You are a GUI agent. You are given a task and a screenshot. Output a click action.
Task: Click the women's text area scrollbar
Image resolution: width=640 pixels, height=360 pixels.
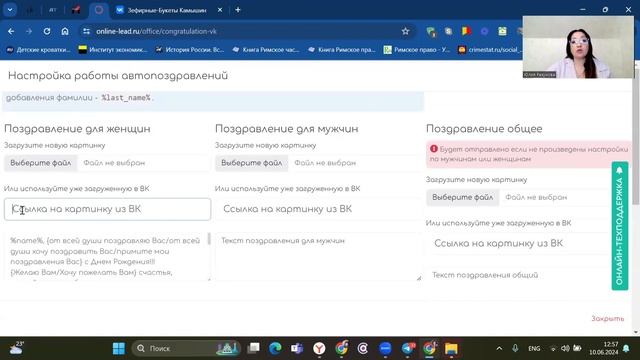click(209, 239)
